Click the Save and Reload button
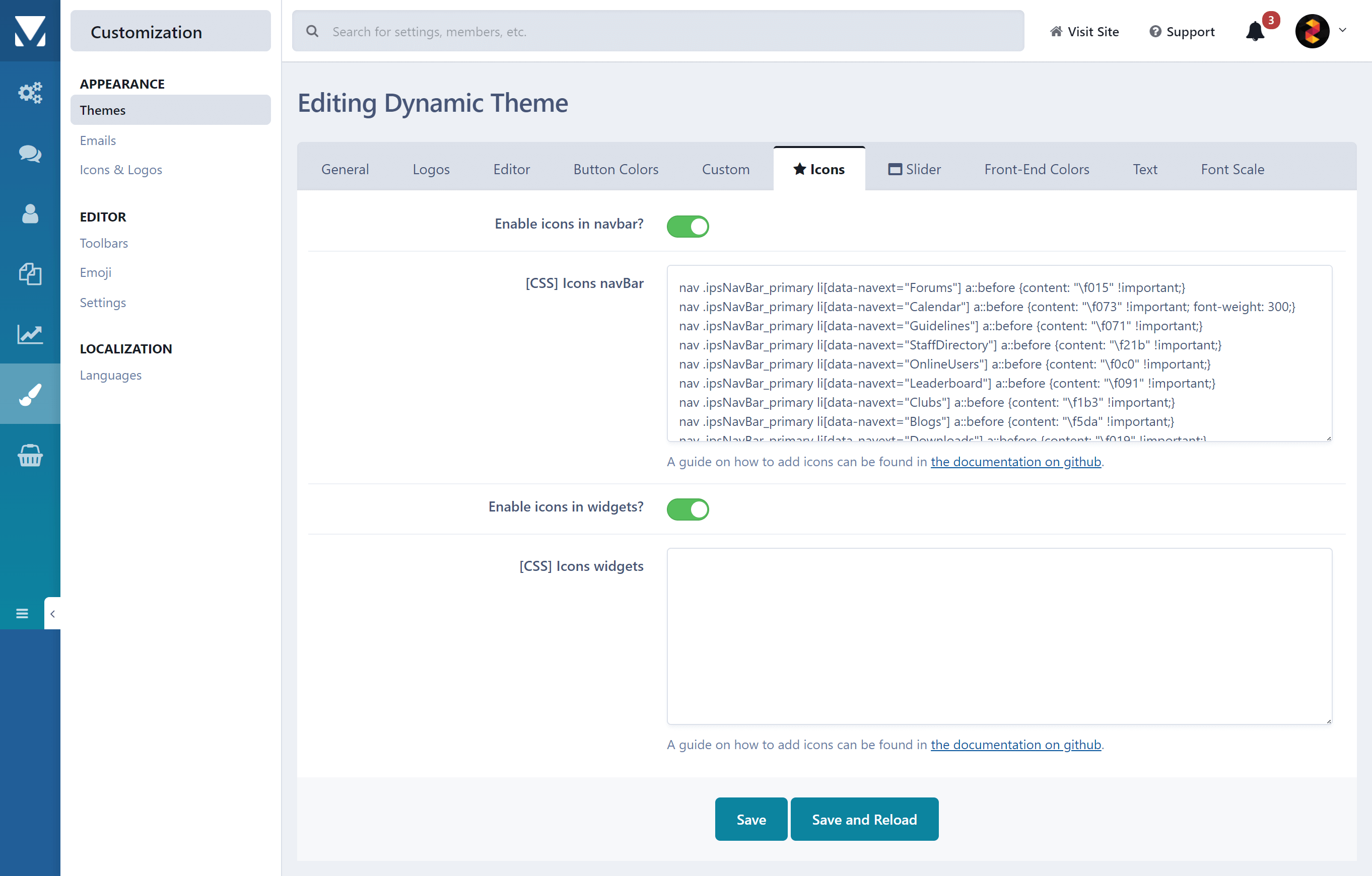1372x876 pixels. 864,819
